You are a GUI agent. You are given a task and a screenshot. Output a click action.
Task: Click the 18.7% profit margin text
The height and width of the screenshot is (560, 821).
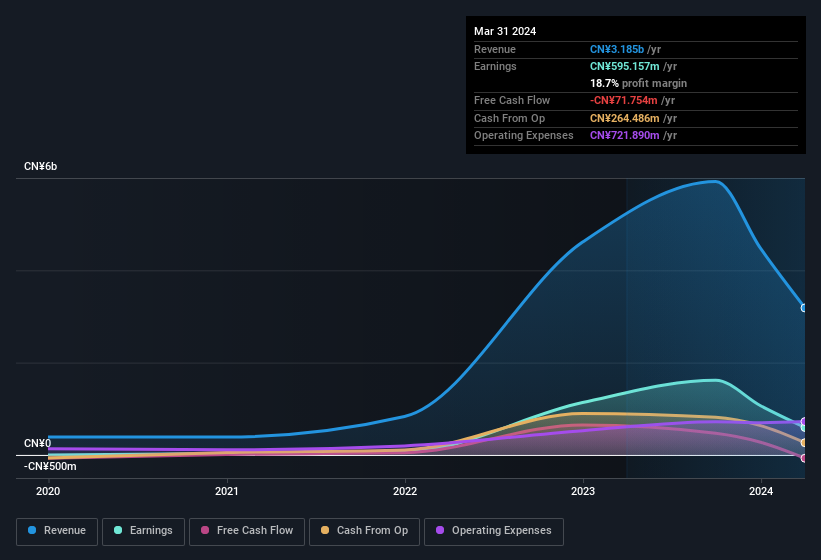(x=638, y=83)
